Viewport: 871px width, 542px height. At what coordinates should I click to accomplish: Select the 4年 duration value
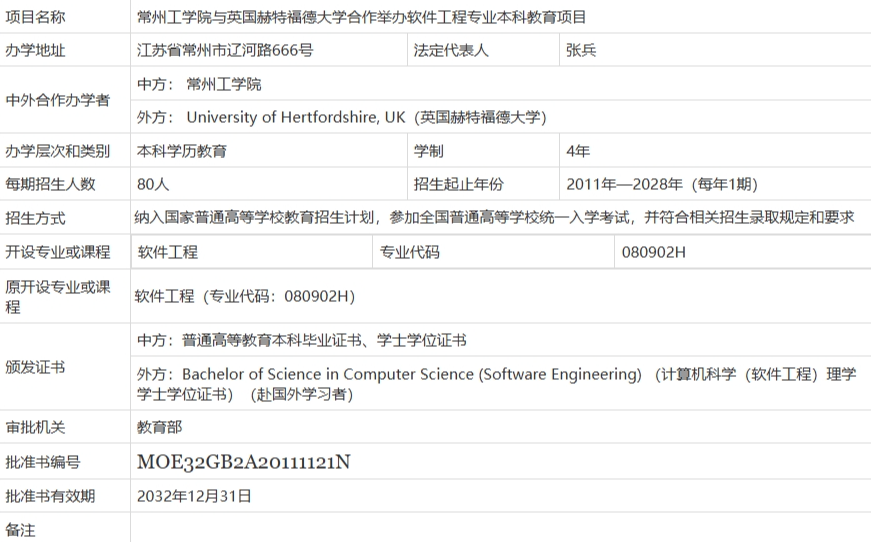pyautogui.click(x=578, y=151)
